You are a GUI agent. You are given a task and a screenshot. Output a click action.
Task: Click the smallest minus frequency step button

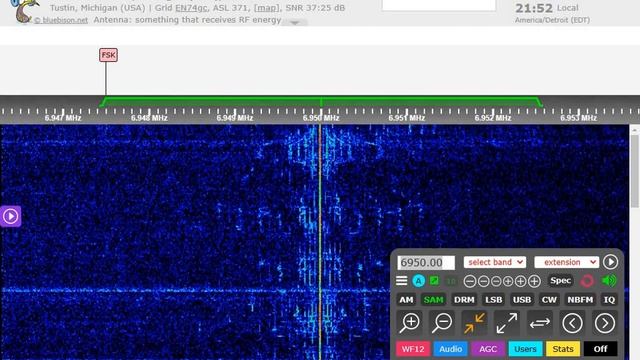pyautogui.click(x=496, y=281)
